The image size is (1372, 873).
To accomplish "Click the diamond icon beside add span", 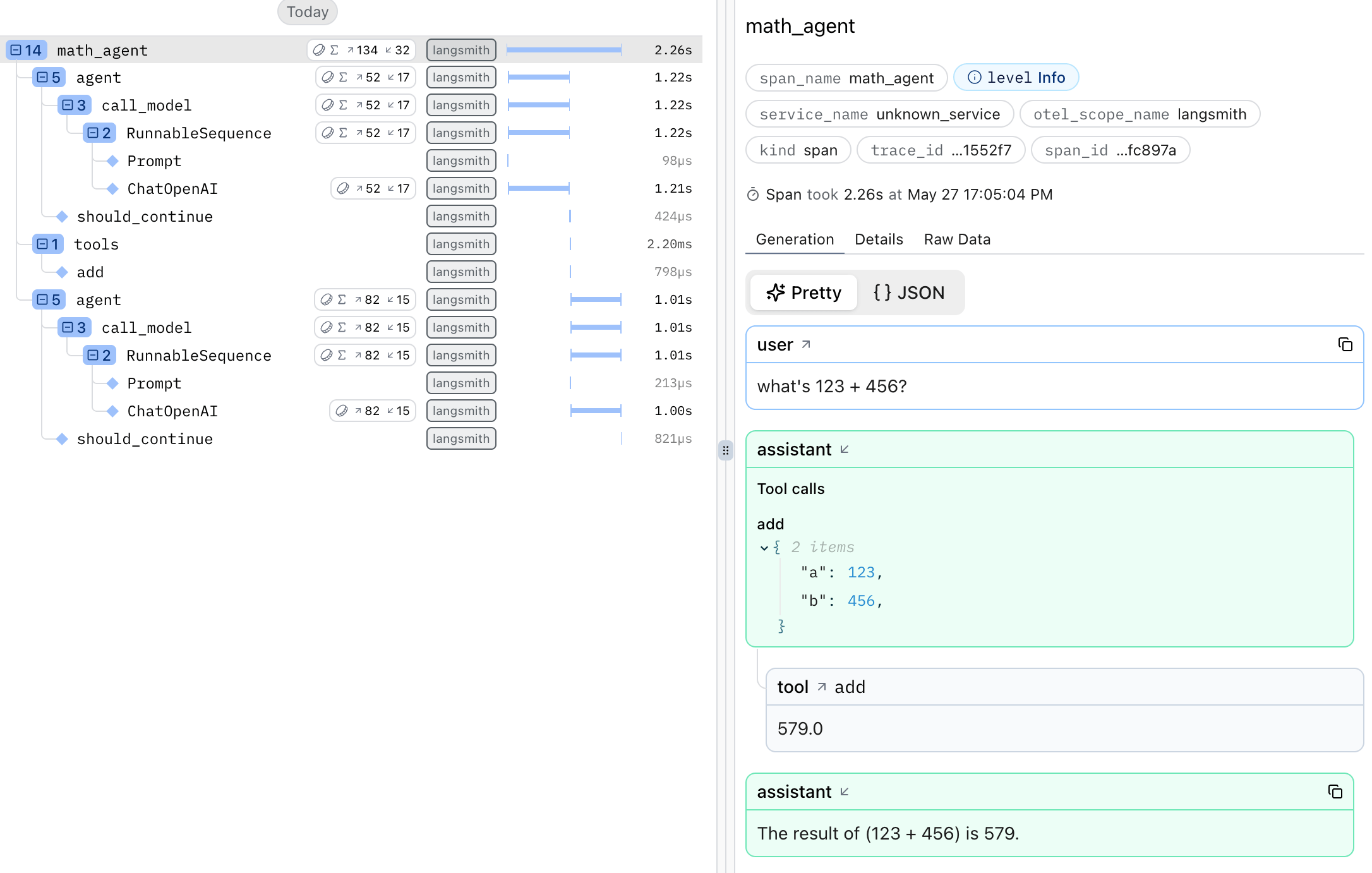I will point(62,272).
